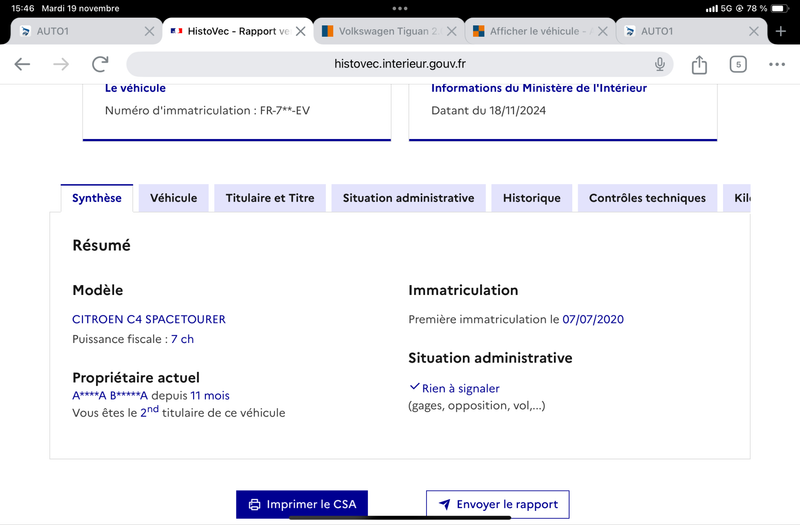Go back with the browser back arrow
The height and width of the screenshot is (525, 800).
click(22, 64)
